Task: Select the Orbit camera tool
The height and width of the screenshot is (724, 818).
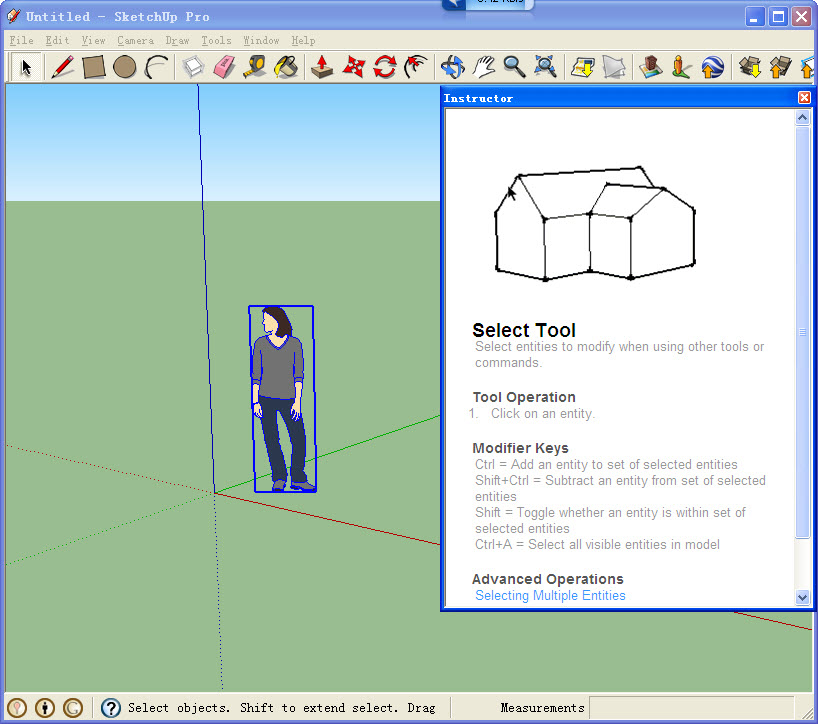Action: click(452, 67)
